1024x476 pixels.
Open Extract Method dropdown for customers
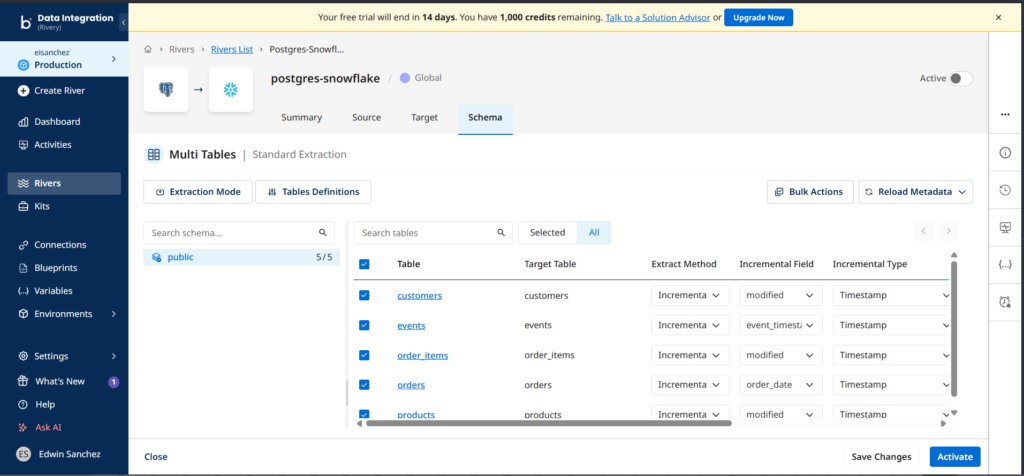pos(690,295)
